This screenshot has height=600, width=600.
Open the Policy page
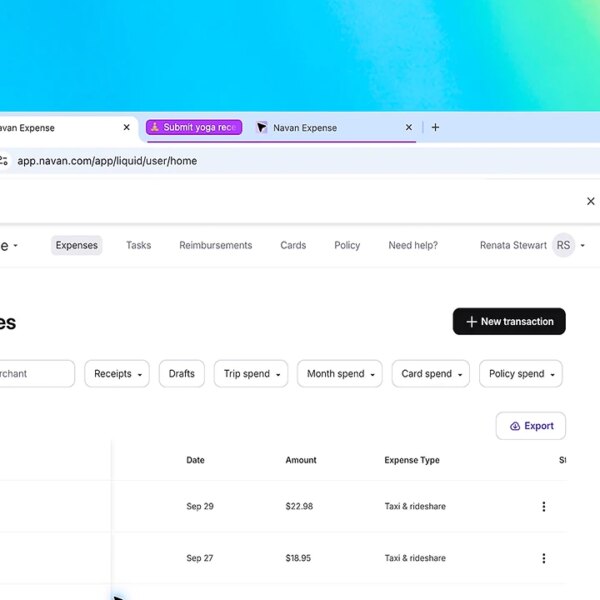(x=347, y=245)
